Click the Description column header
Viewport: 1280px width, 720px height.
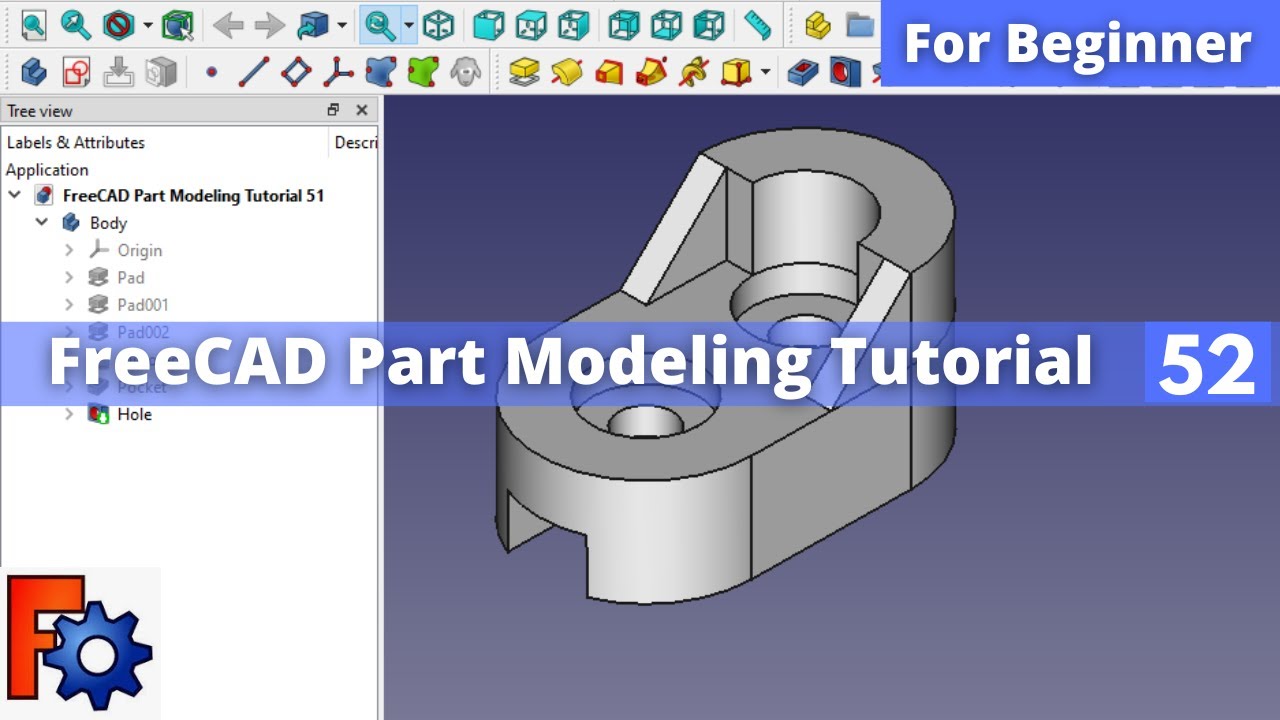355,142
